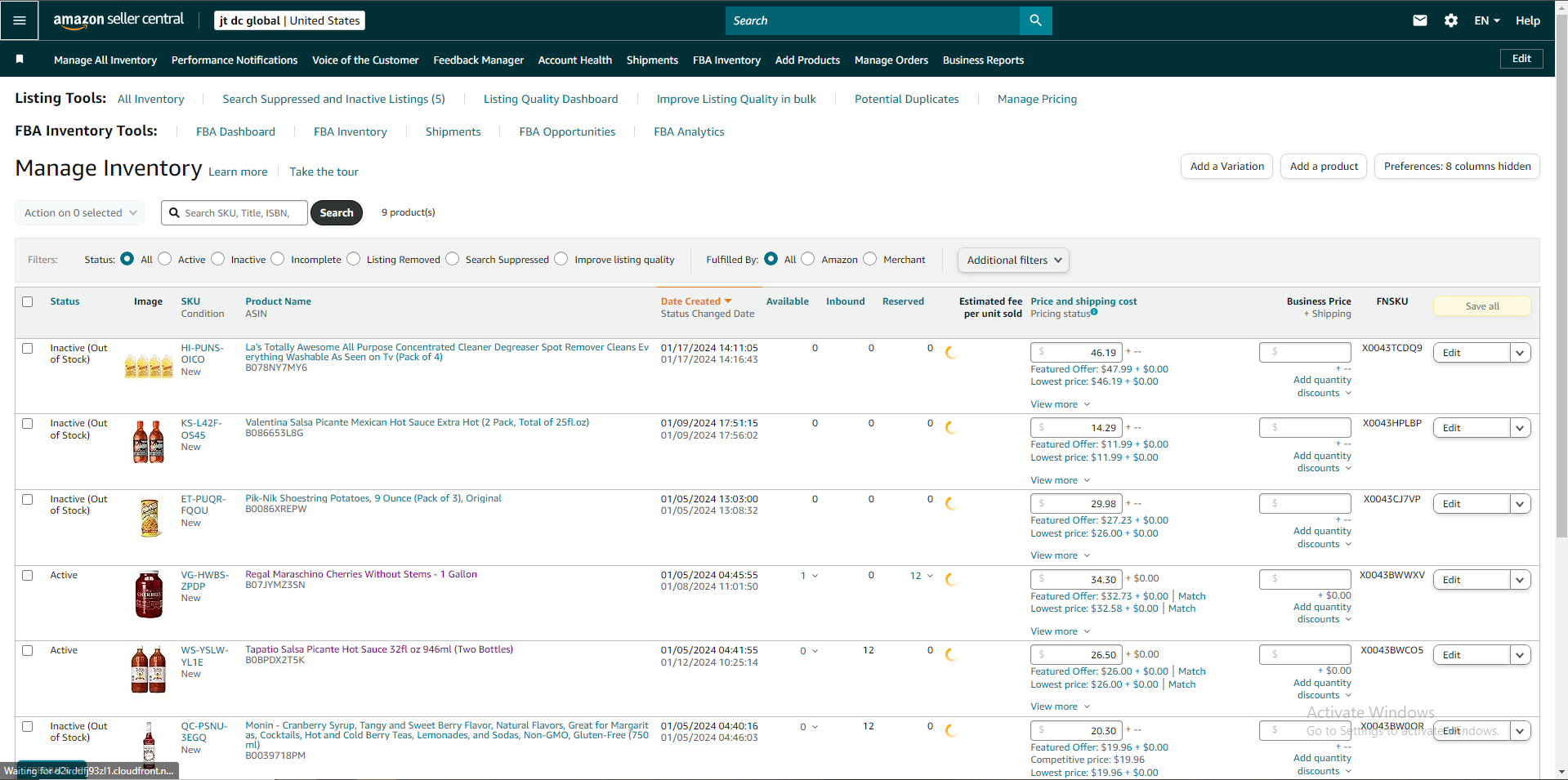
Task: Expand Available quantity for Tapatio Salsa
Action: click(809, 651)
